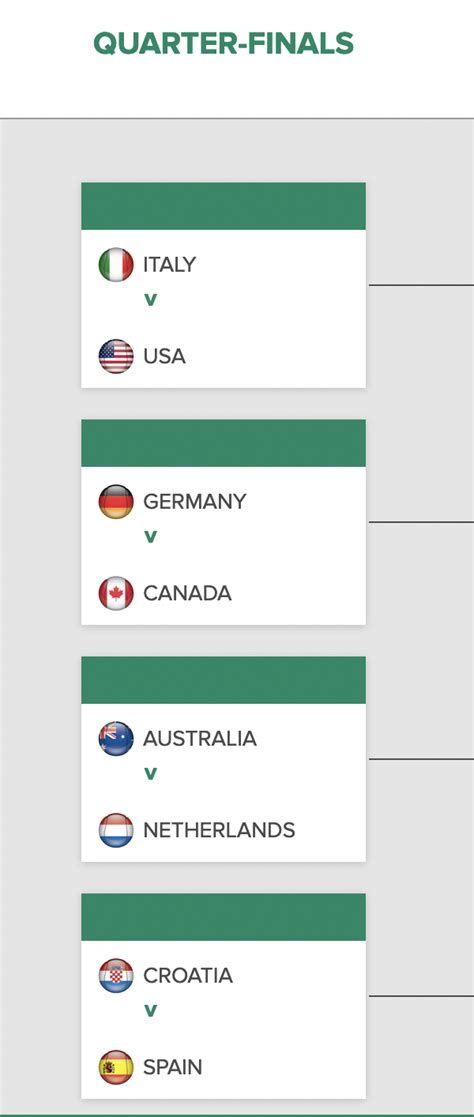Select the GERMANY team name
474x1117 pixels.
click(x=195, y=502)
